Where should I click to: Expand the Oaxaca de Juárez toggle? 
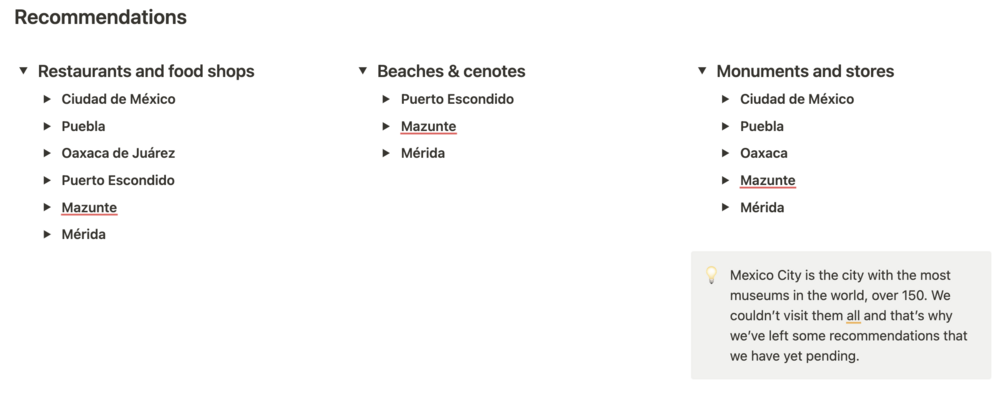click(47, 153)
